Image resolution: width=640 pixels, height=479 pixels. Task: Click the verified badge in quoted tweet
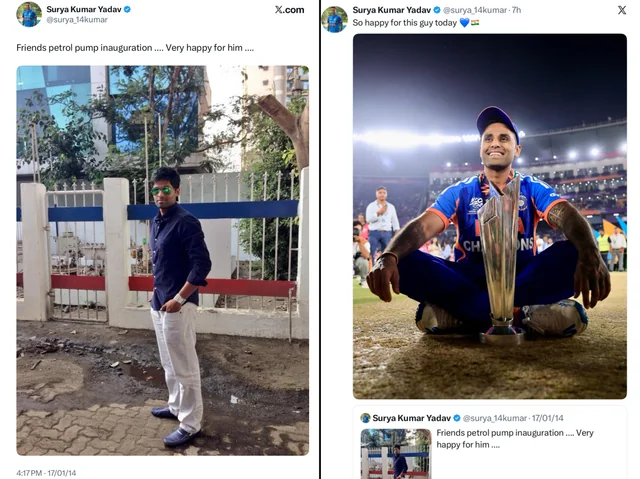pos(458,418)
